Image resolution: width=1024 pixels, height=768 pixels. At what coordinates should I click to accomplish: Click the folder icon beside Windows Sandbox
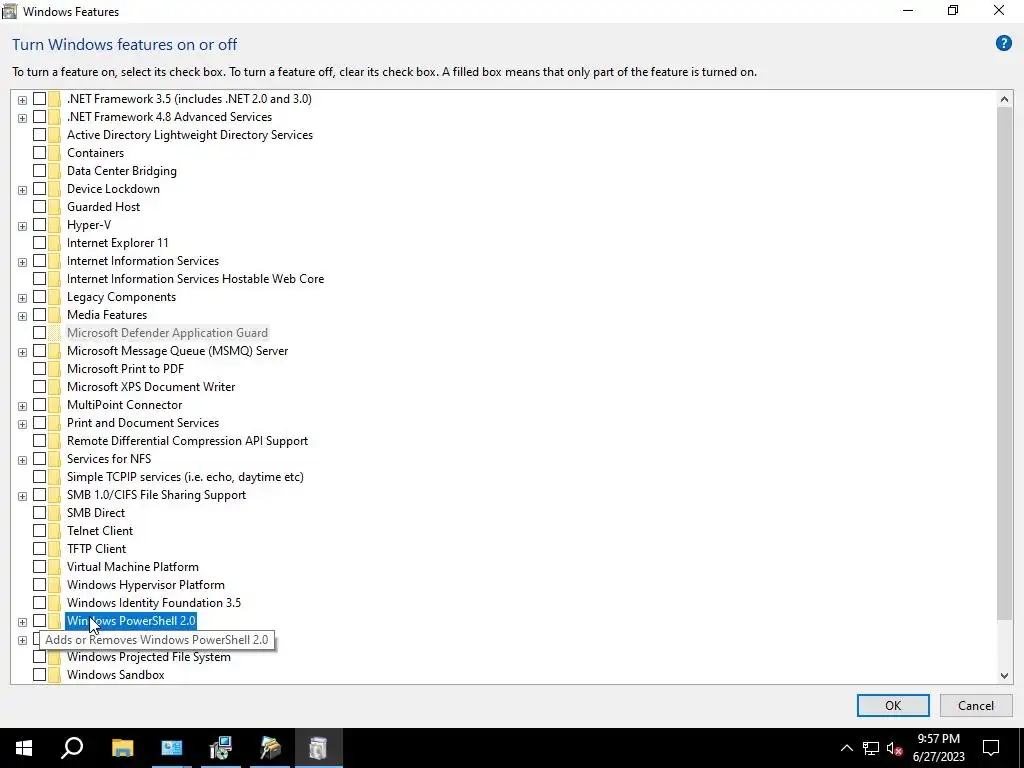point(54,675)
